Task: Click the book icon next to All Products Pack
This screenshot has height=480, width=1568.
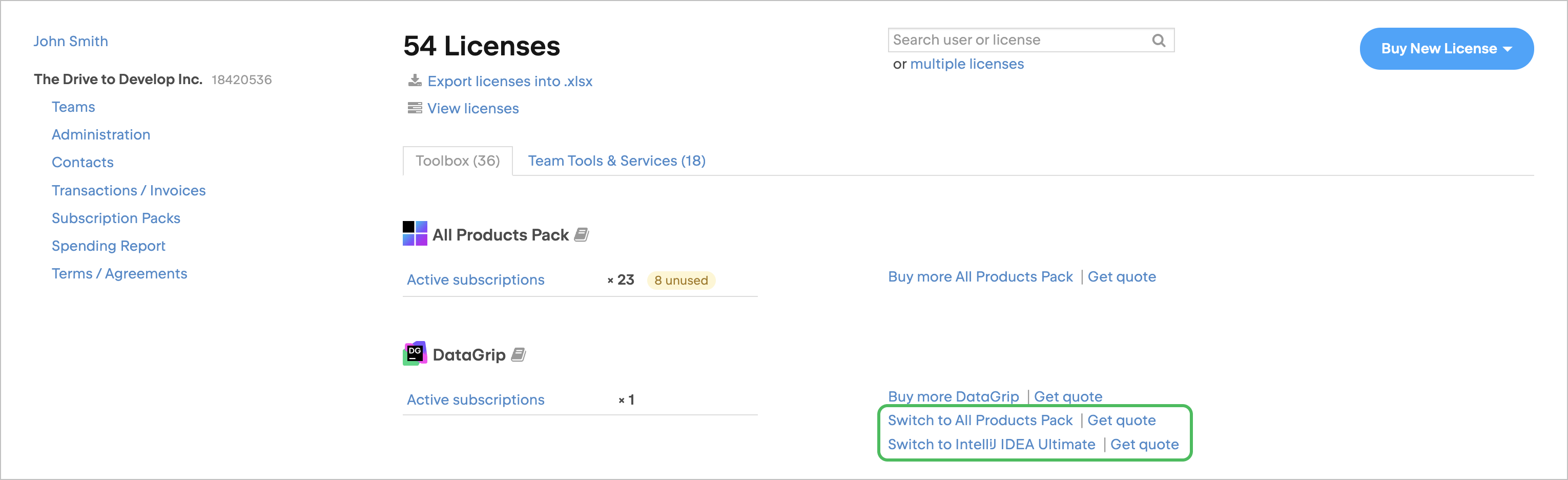Action: tap(581, 234)
